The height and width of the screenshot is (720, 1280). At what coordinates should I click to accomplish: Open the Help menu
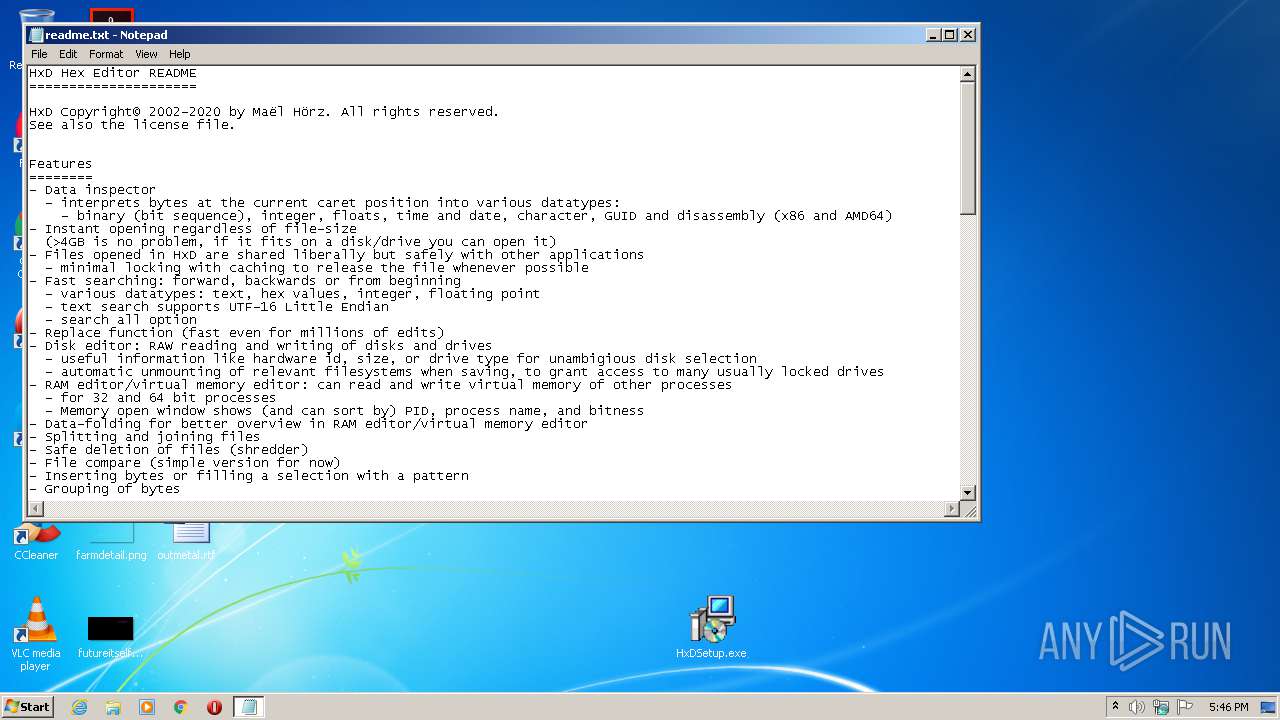point(180,54)
